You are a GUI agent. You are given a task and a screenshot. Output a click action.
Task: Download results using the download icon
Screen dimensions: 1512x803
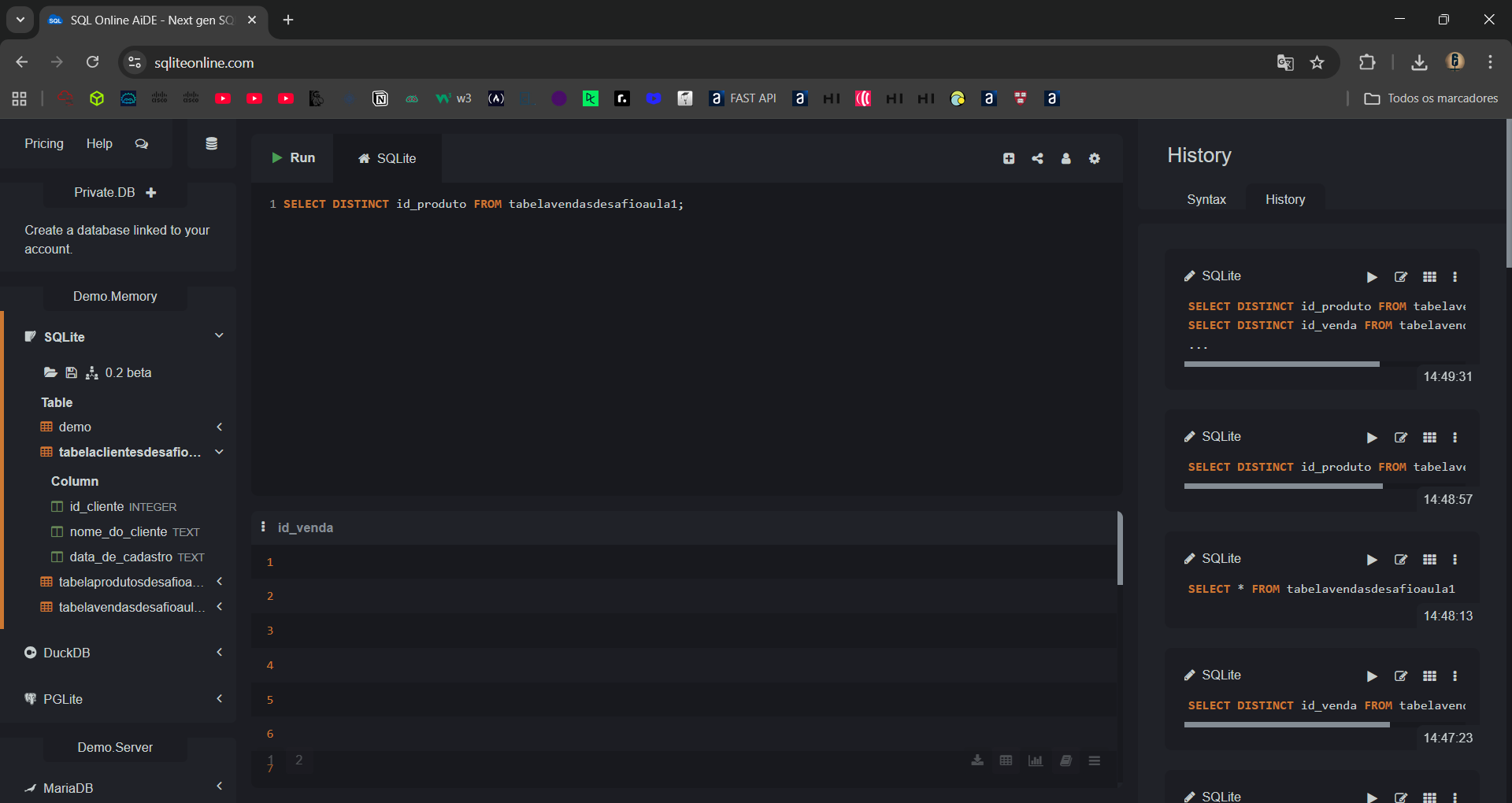[x=977, y=760]
